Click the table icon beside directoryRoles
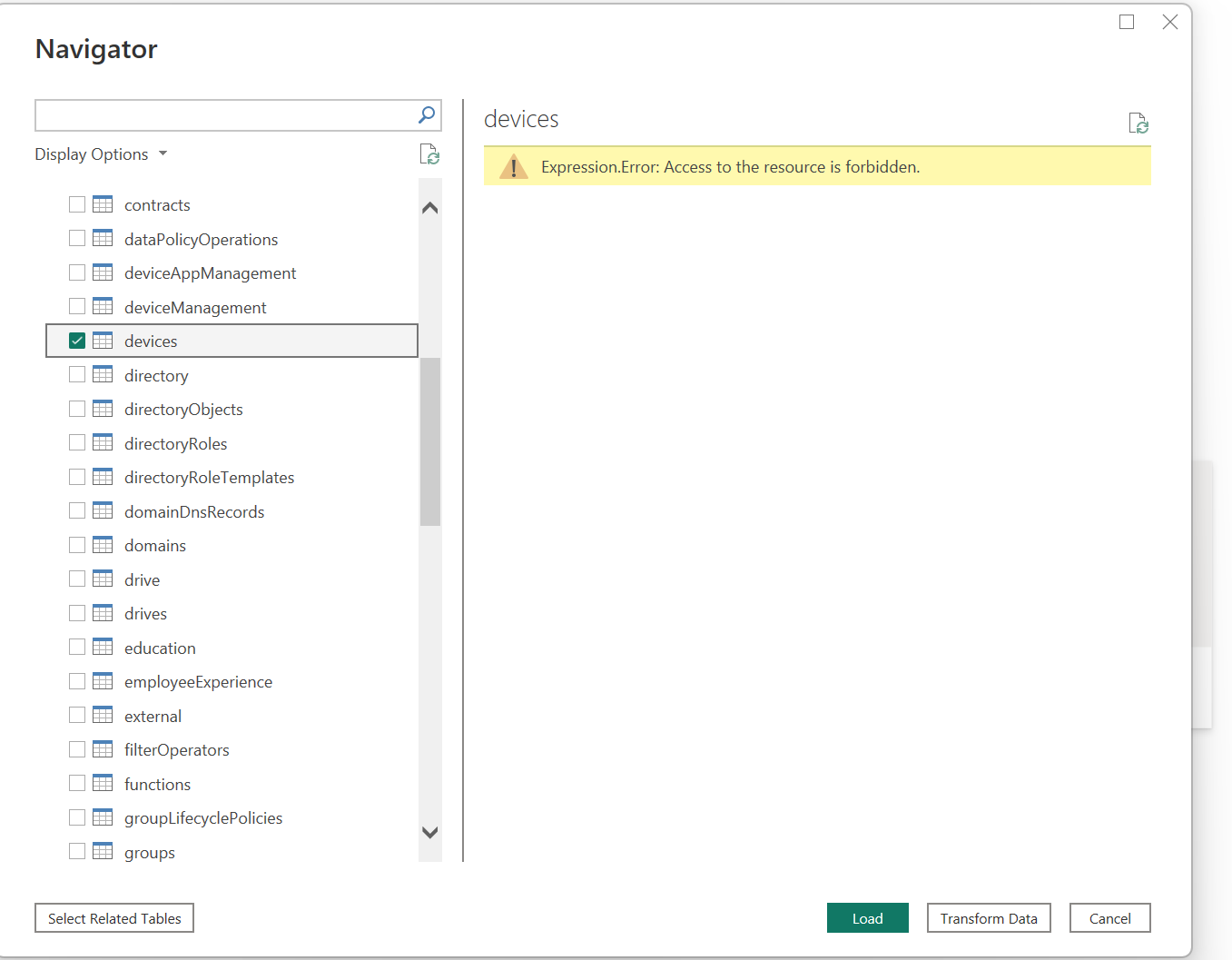The width and height of the screenshot is (1232, 960). point(103,443)
